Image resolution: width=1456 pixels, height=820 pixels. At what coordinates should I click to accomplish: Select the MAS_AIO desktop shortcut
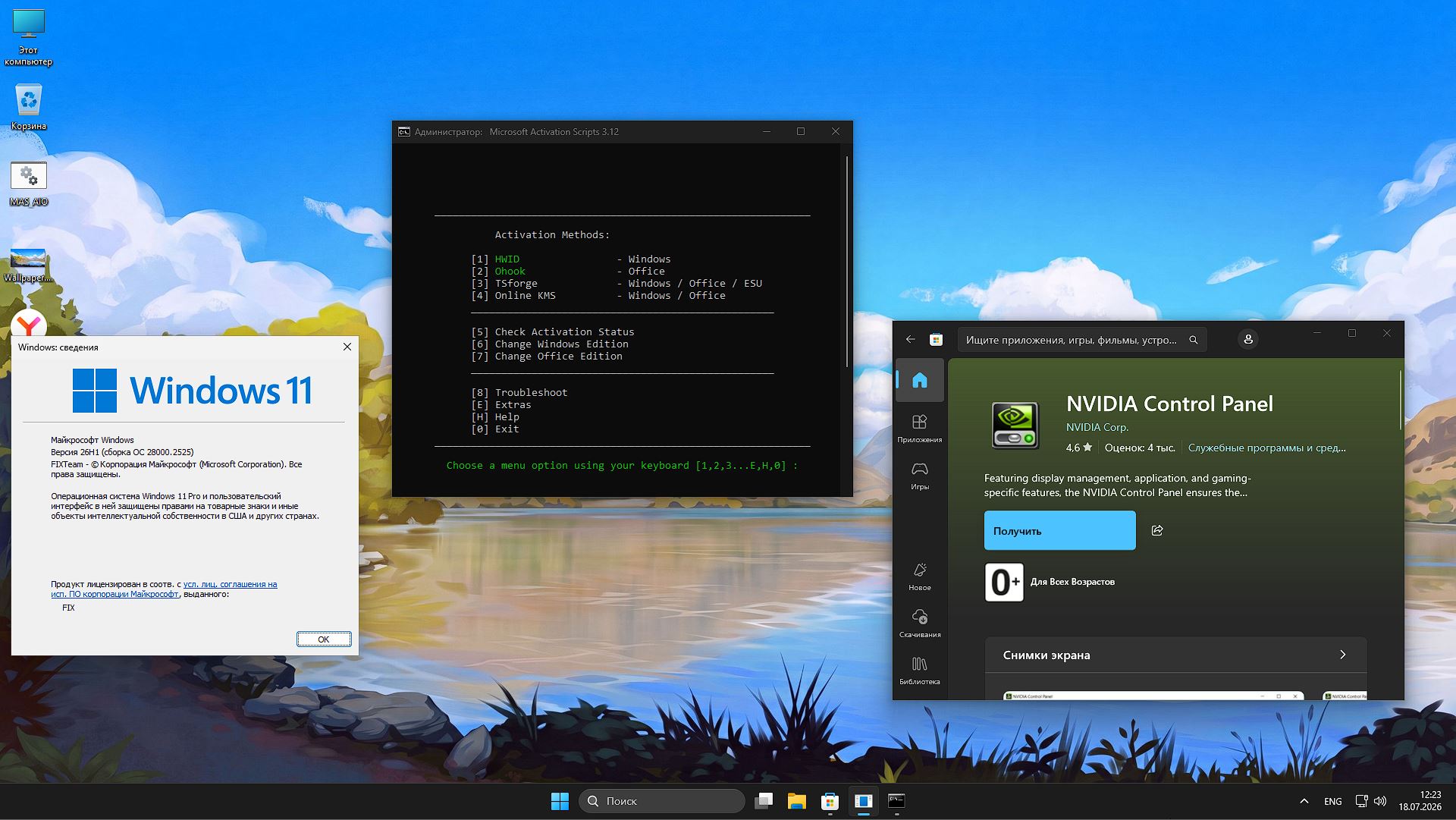pyautogui.click(x=29, y=184)
